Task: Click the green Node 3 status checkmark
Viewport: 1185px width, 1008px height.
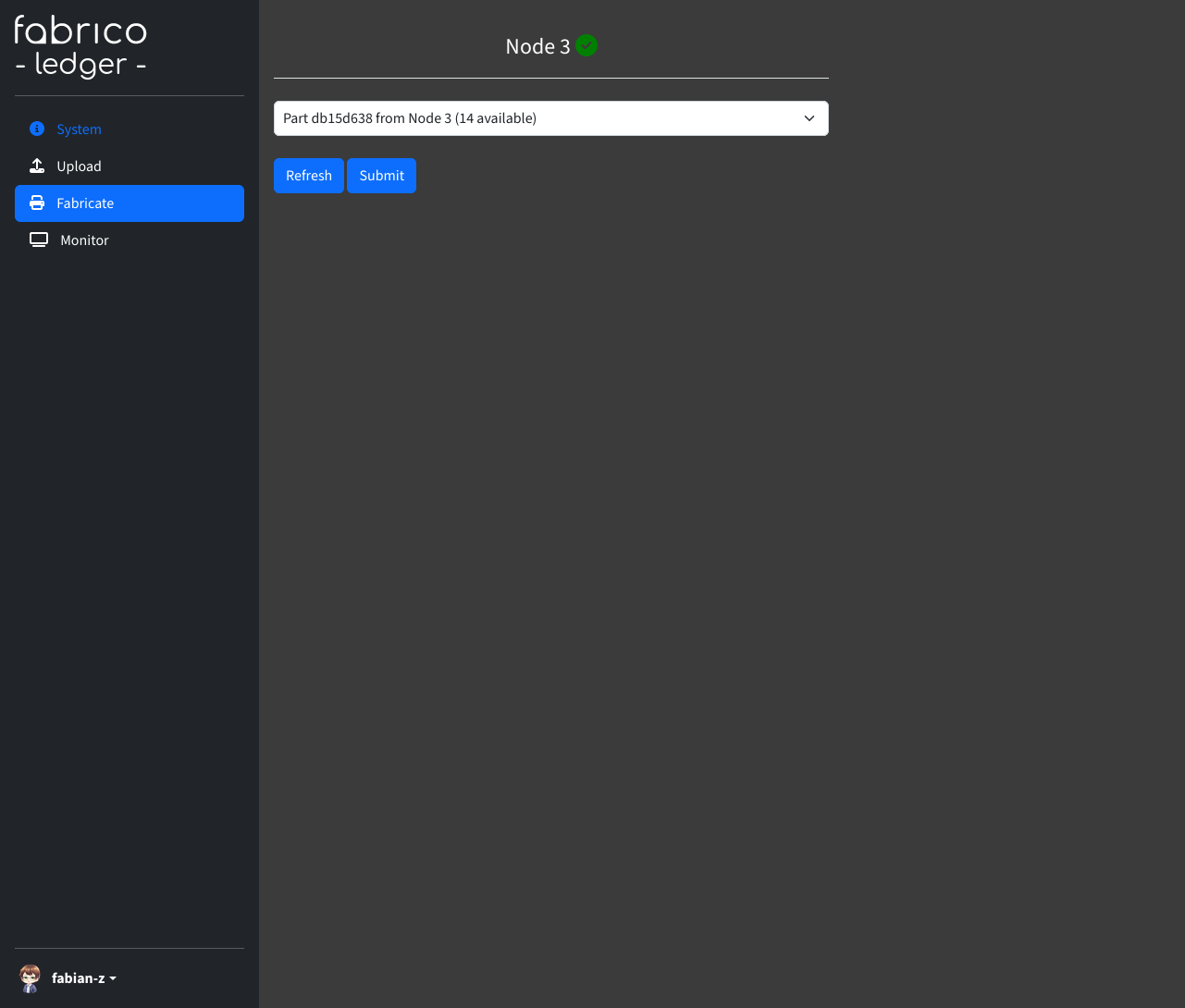Action: pos(586,44)
